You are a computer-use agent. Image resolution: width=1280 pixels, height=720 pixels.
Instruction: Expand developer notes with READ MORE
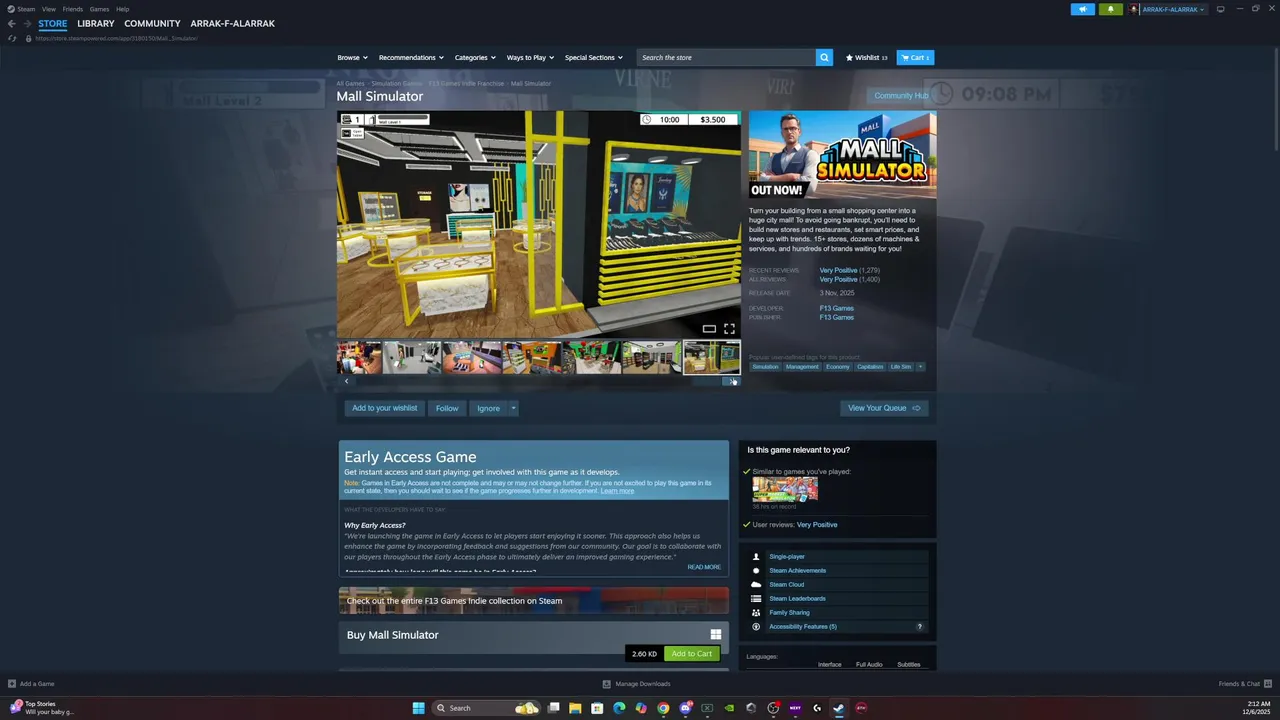click(x=704, y=567)
